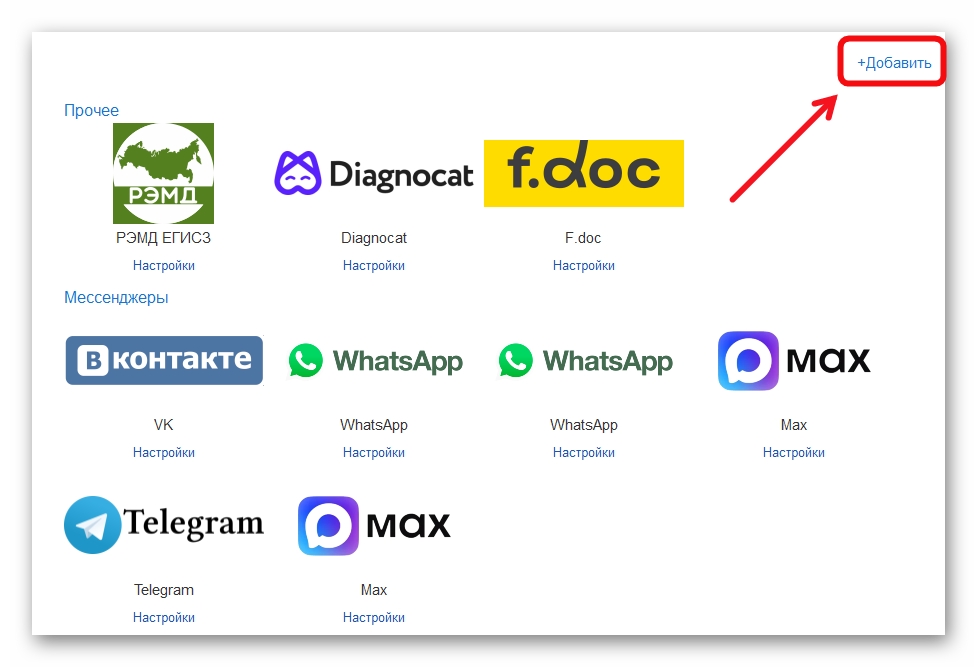Open the Diagnocat integration logo
The width and height of the screenshot is (977, 667).
coord(374,173)
